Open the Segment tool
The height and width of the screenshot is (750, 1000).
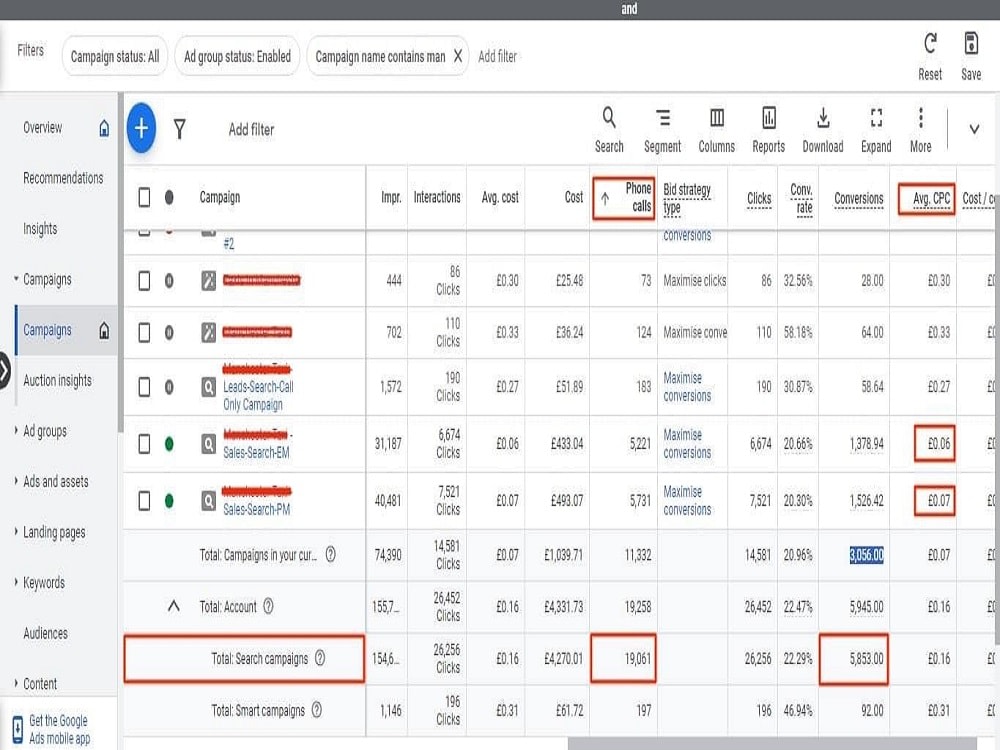coord(663,129)
